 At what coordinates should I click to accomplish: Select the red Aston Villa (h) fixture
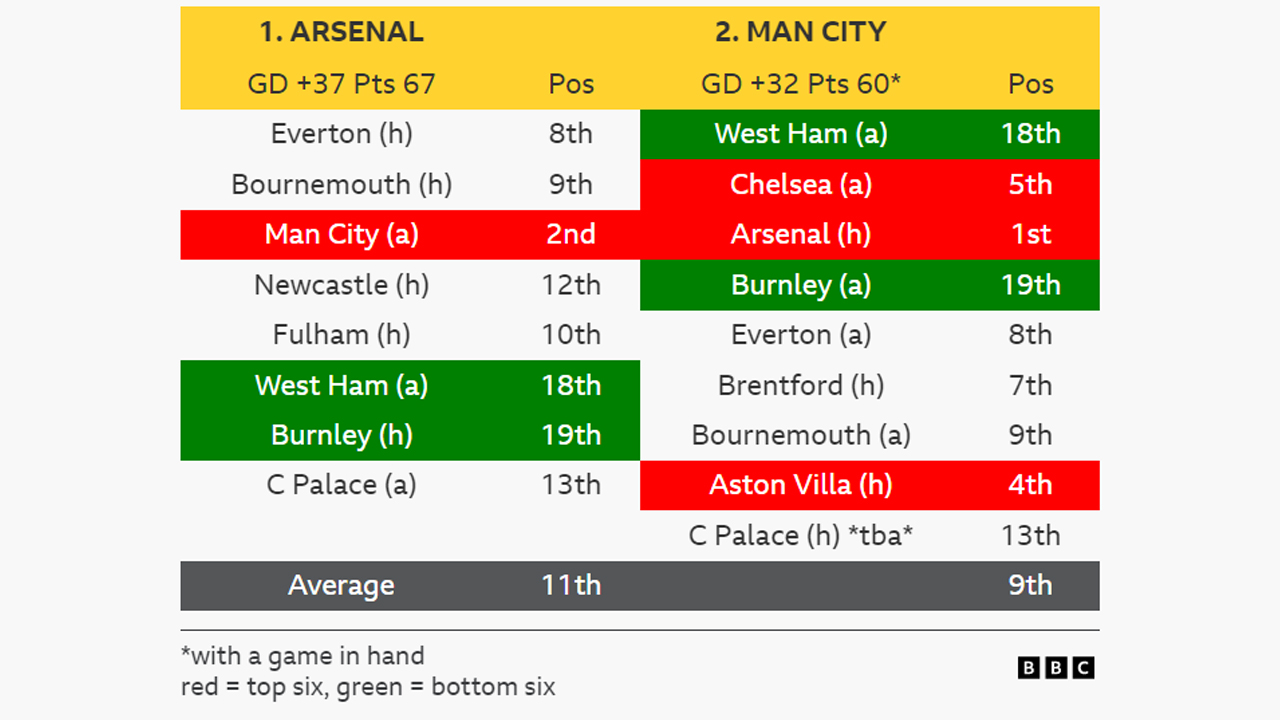[x=800, y=485]
